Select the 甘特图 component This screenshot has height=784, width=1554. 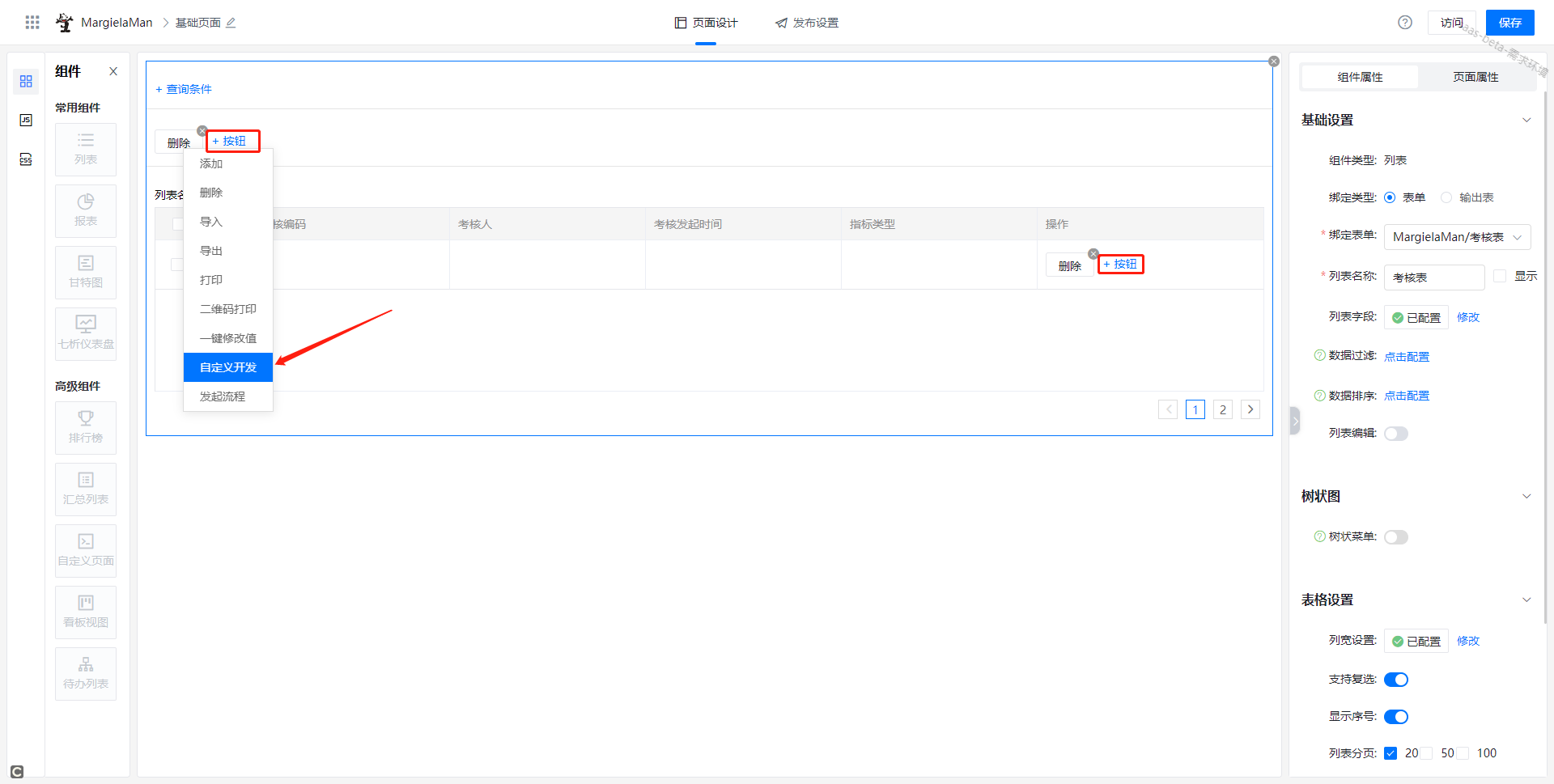[86, 273]
